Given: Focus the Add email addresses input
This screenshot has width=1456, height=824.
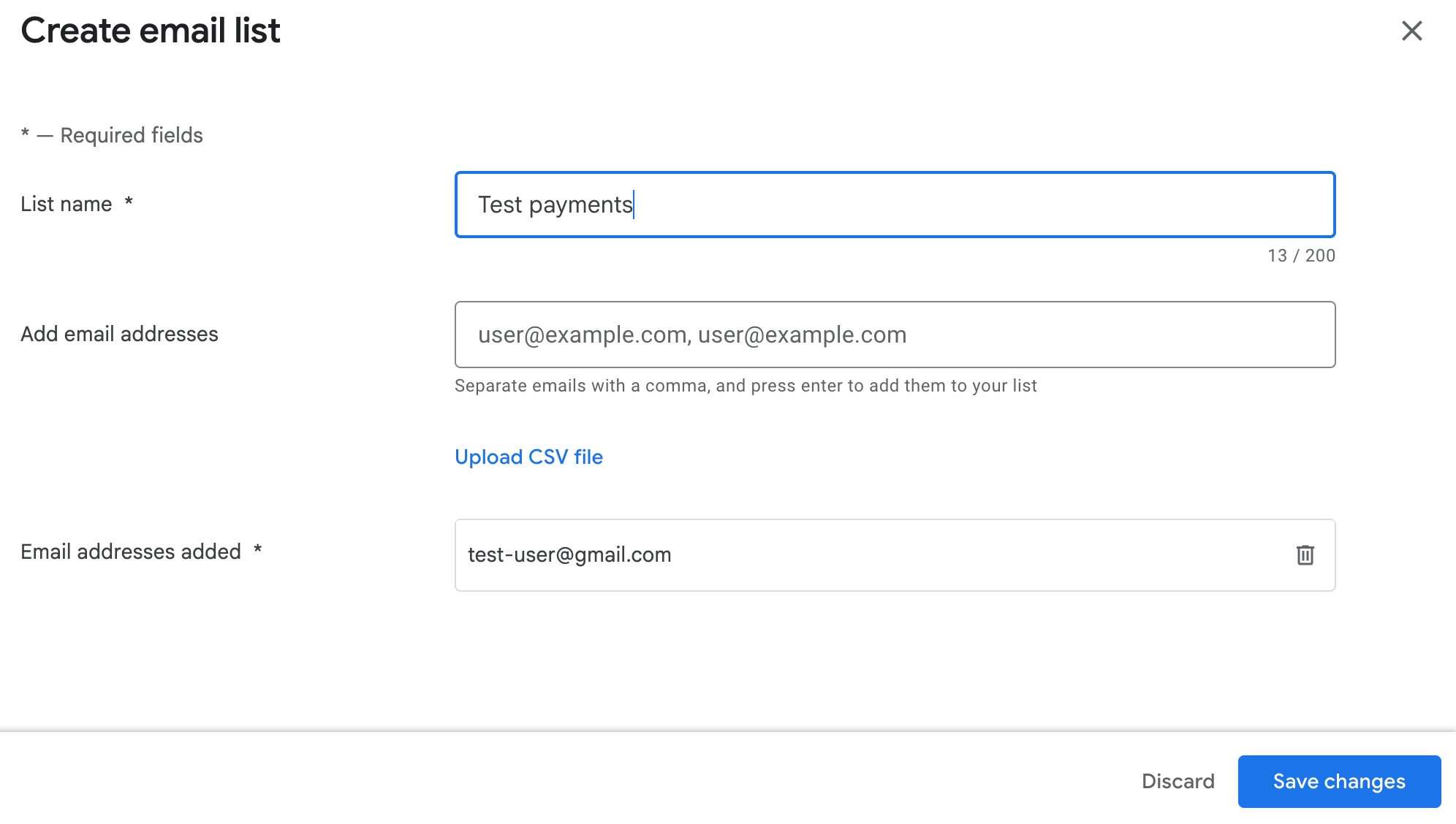Looking at the screenshot, I should (895, 335).
